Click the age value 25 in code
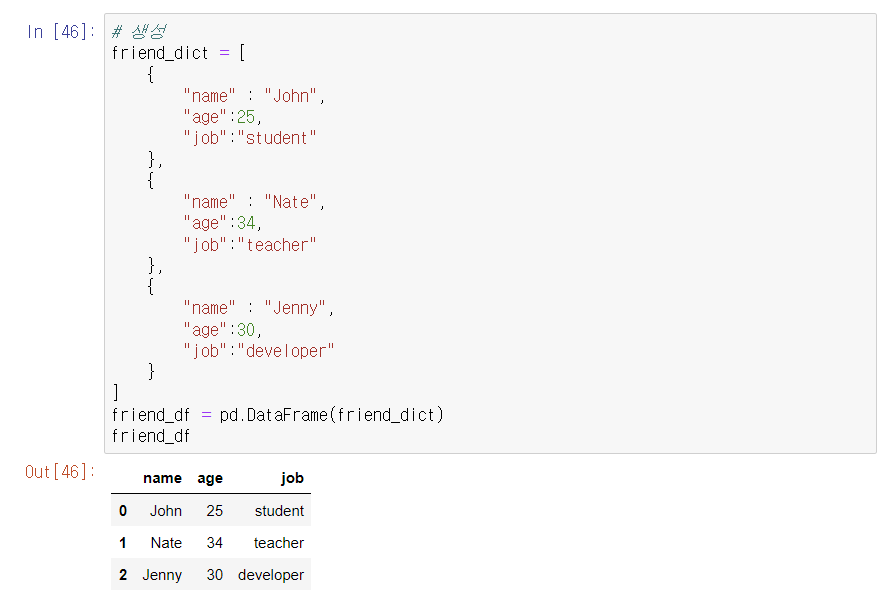 coord(246,117)
